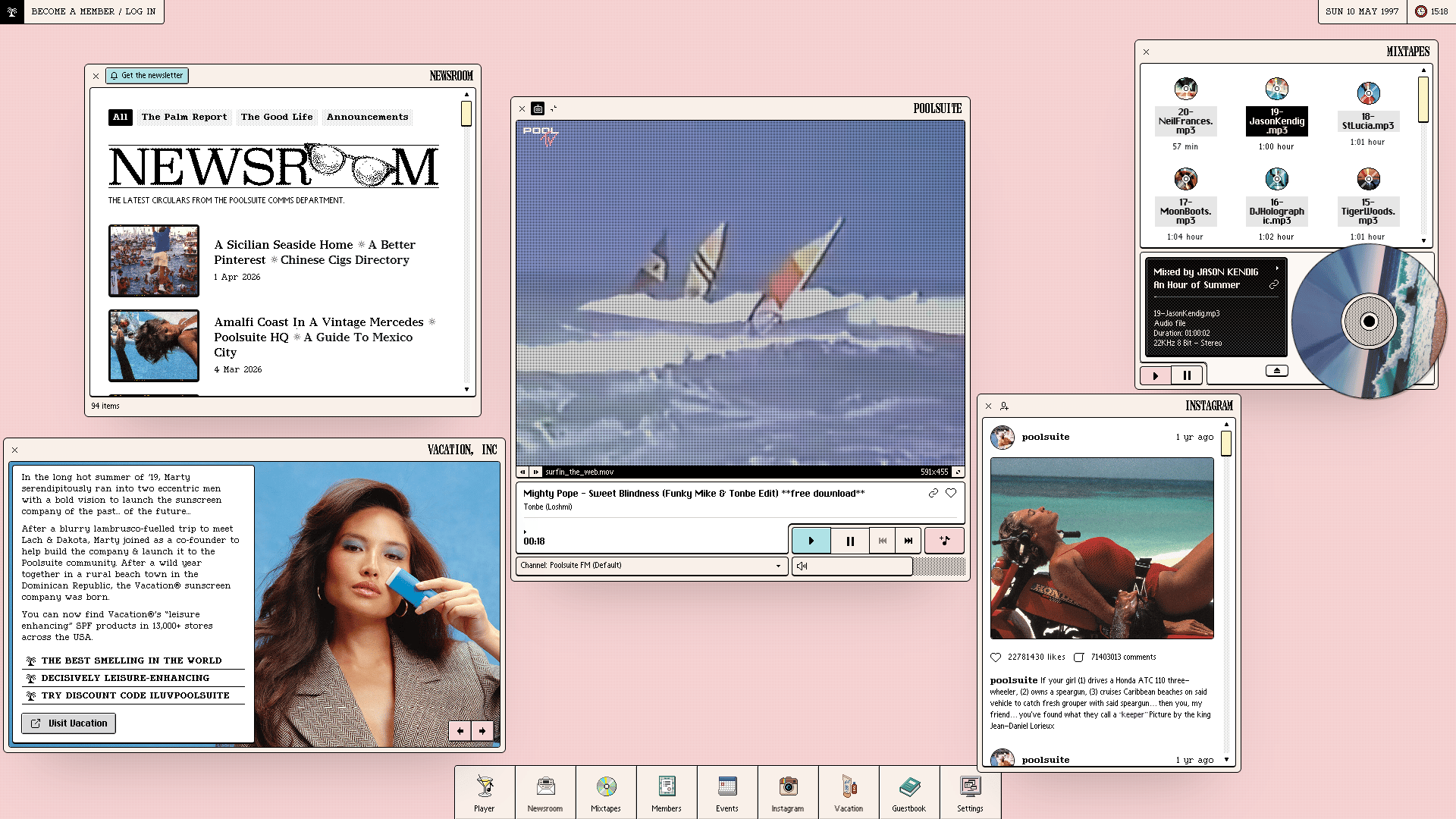
Task: Switch to the Announcements tab
Action: [368, 117]
